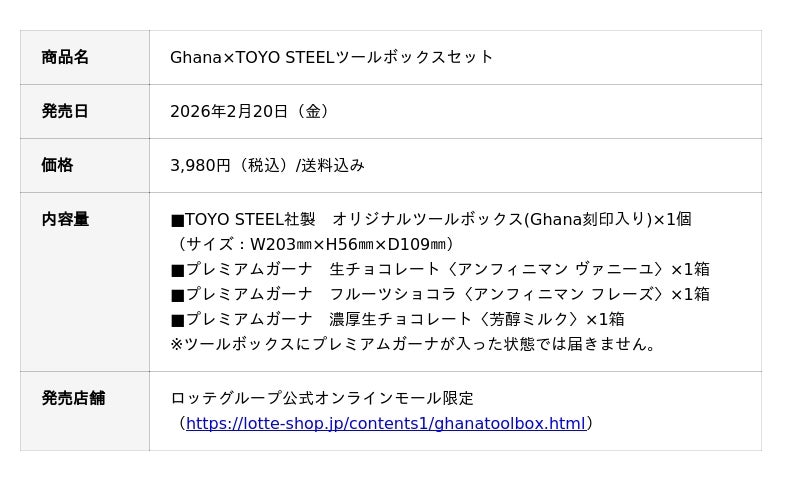The width and height of the screenshot is (800, 481).
Task: Click the bullet before TOYO STEEL社製
Action: click(177, 219)
